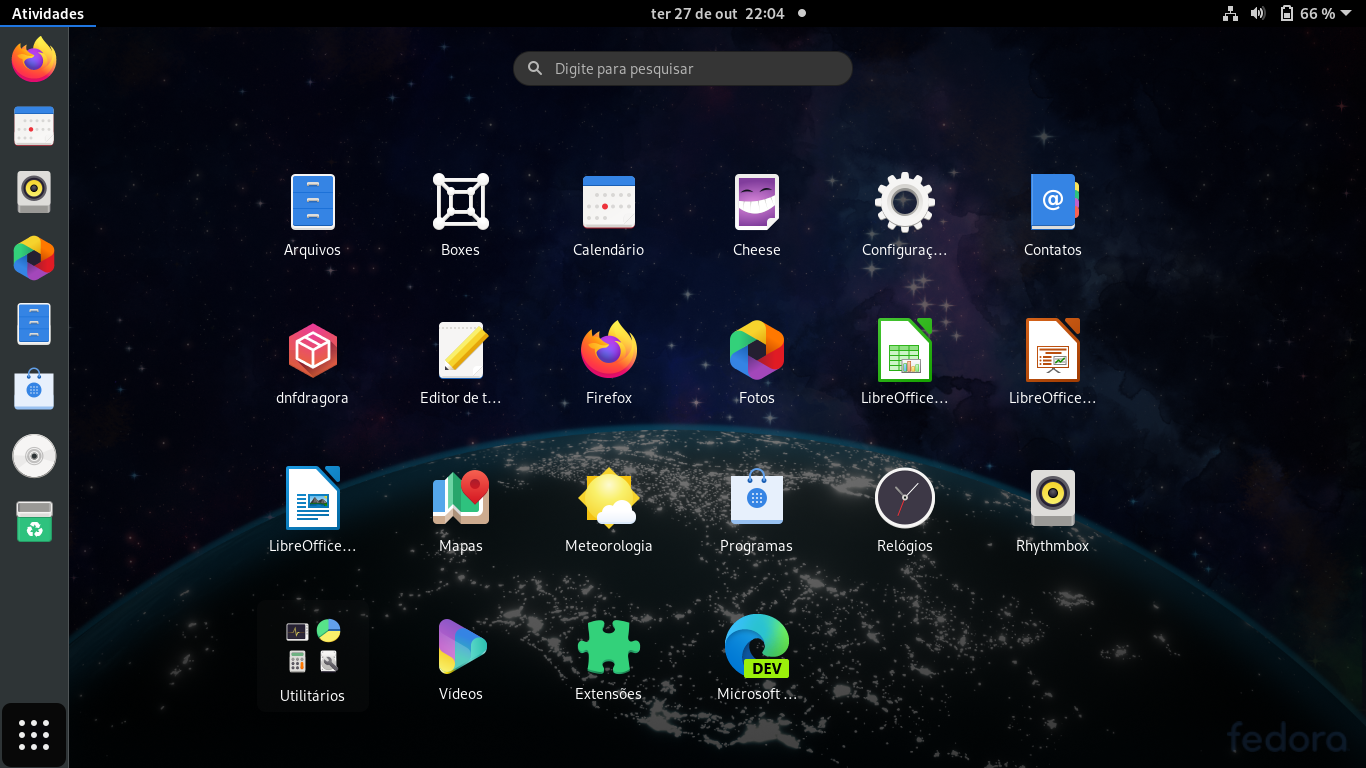Click the disc icon in the dock

34,456
